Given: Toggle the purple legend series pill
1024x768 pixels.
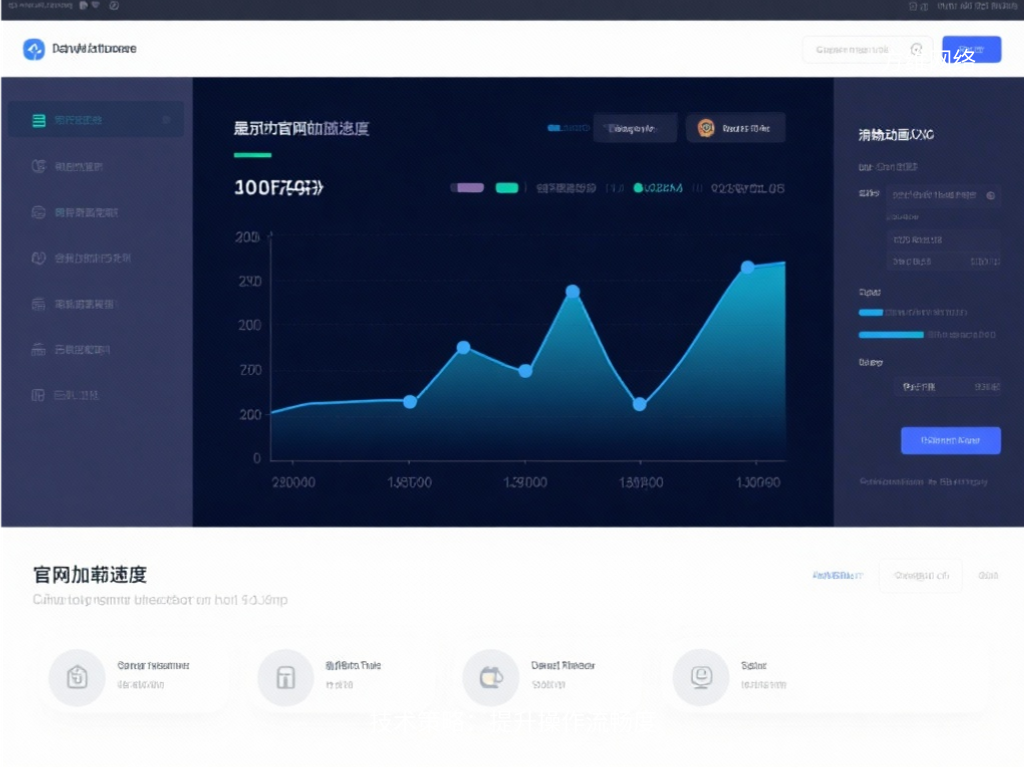Looking at the screenshot, I should [x=467, y=187].
